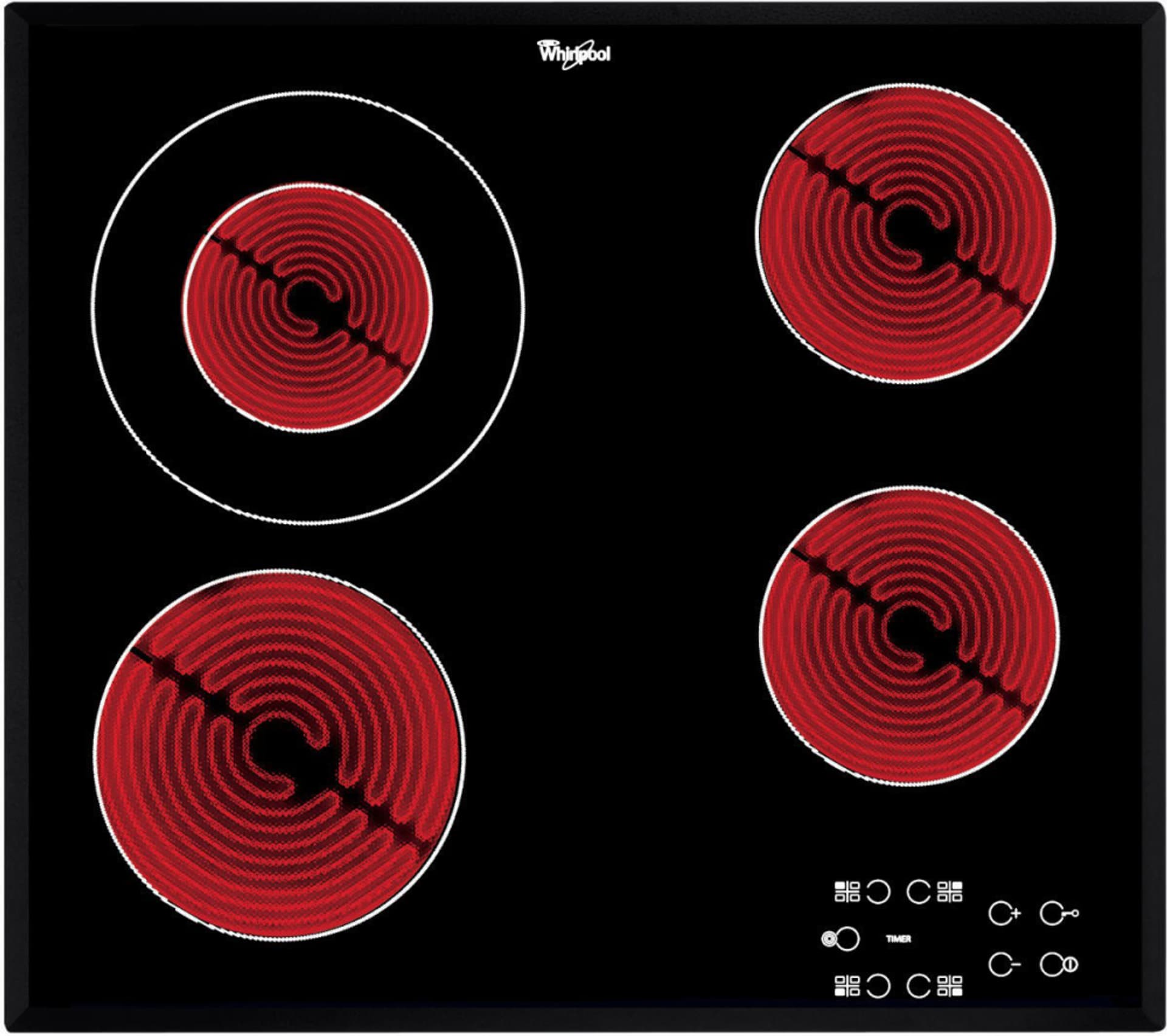Tap the rear-right zone position indicator grid
The height and width of the screenshot is (1036, 1167).
point(950,892)
